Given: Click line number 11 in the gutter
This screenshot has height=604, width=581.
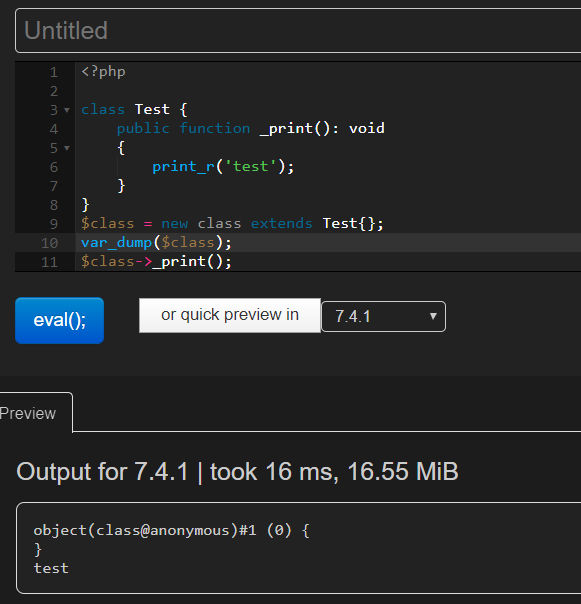Looking at the screenshot, I should [x=49, y=262].
